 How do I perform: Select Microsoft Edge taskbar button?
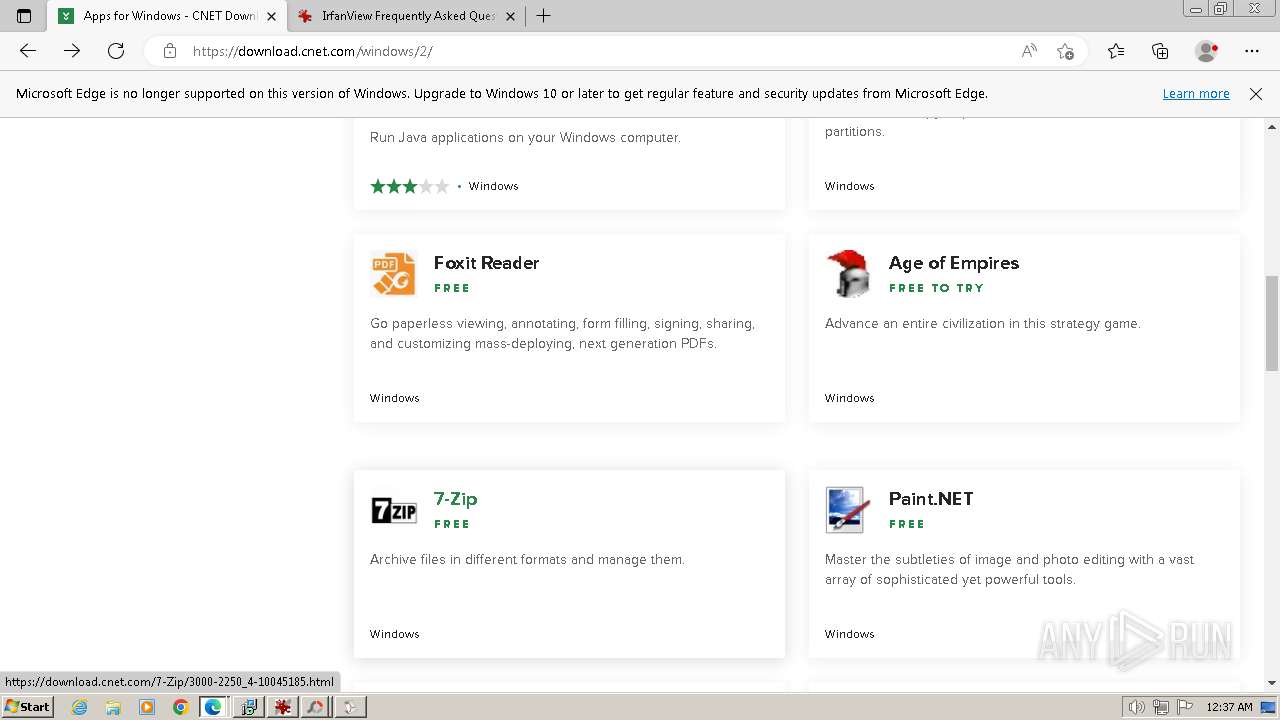point(214,707)
